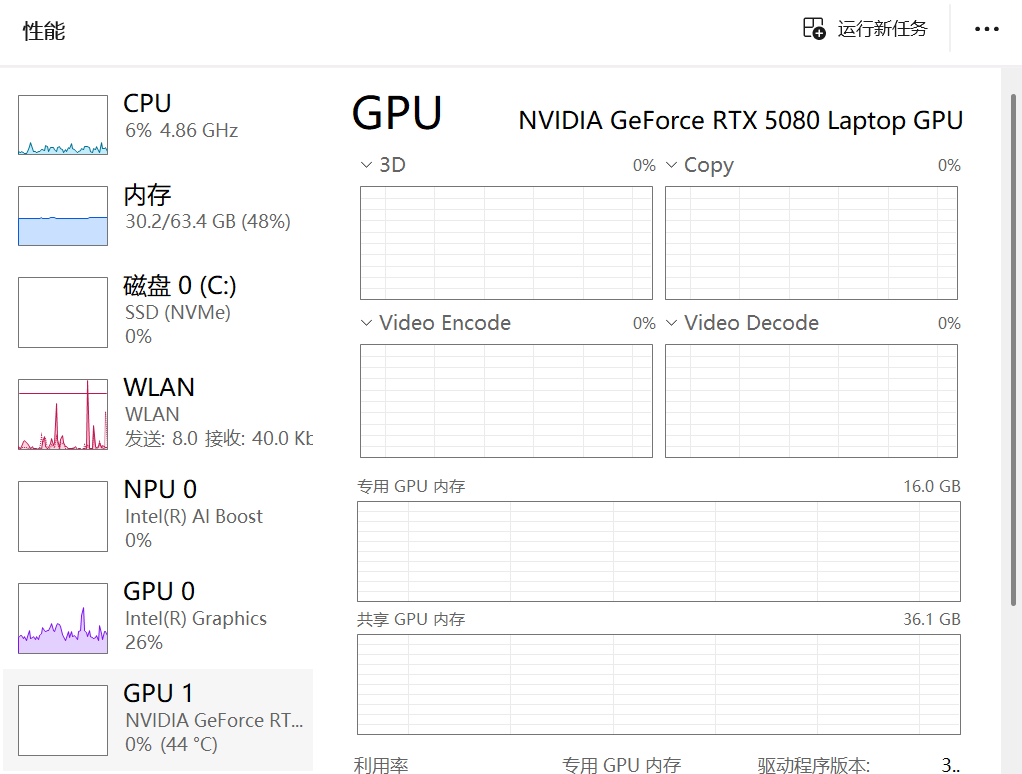Expand the 3D engine dropdown chevron
The height and width of the screenshot is (774, 1022).
point(366,165)
